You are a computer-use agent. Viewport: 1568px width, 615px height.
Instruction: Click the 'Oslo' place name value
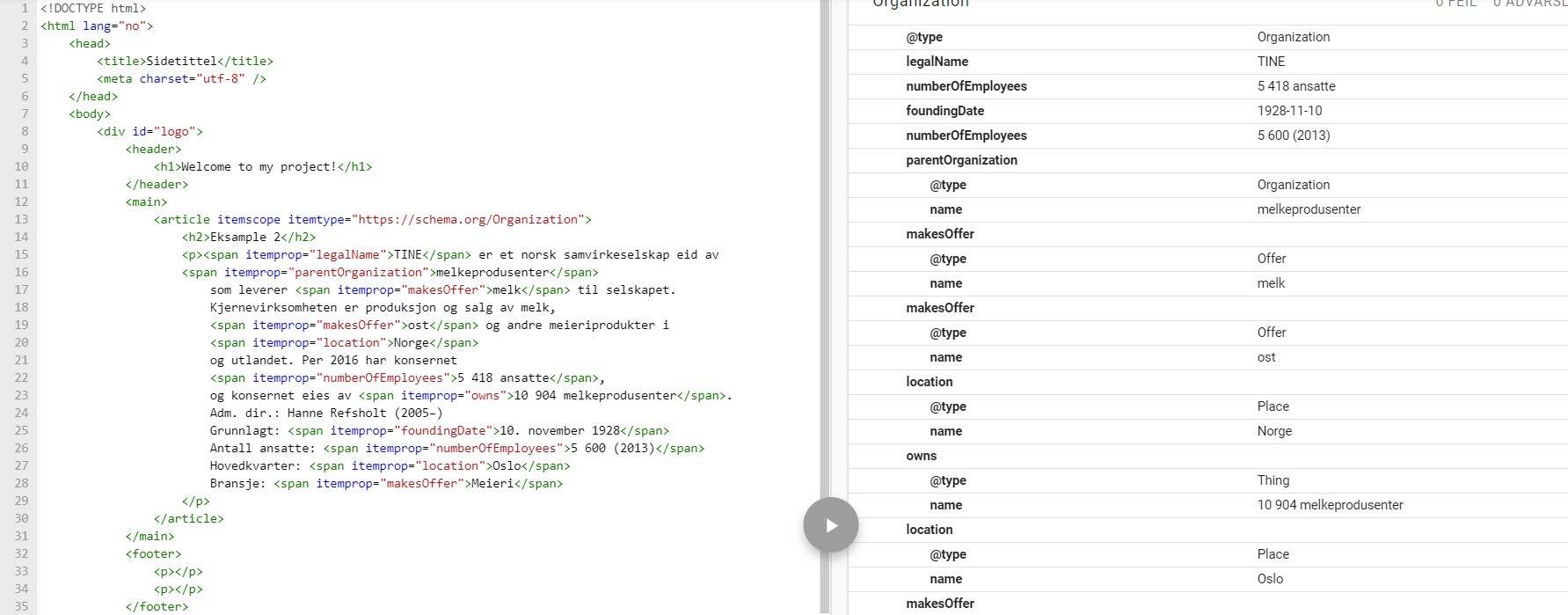[1271, 579]
